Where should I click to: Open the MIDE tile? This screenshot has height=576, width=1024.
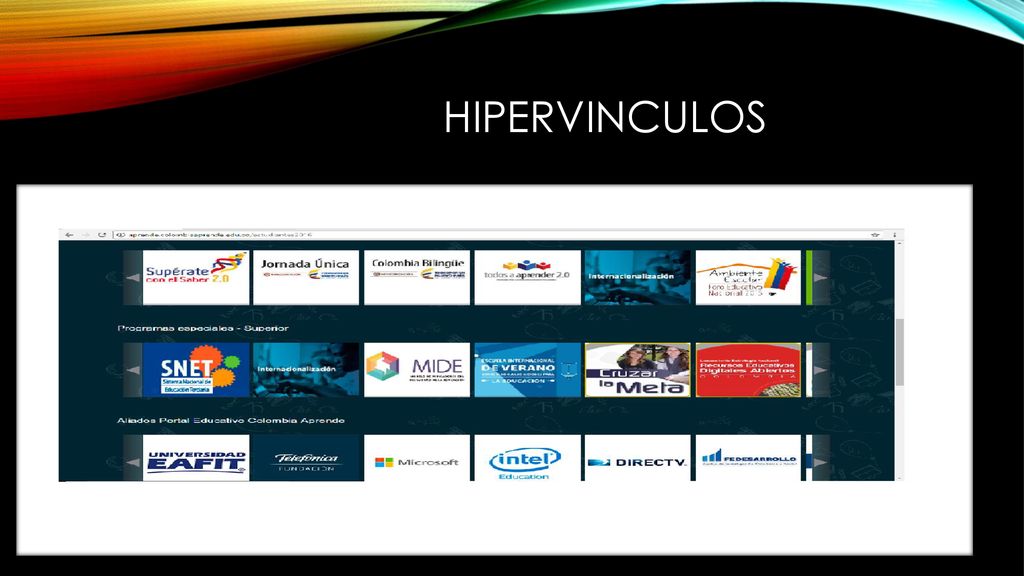coord(417,370)
